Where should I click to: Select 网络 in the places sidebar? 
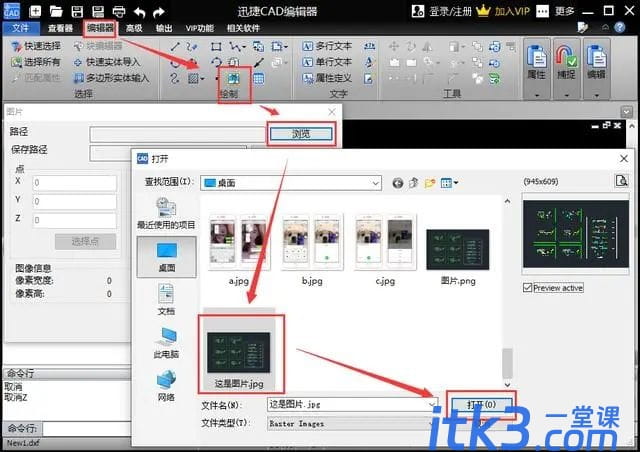[166, 385]
